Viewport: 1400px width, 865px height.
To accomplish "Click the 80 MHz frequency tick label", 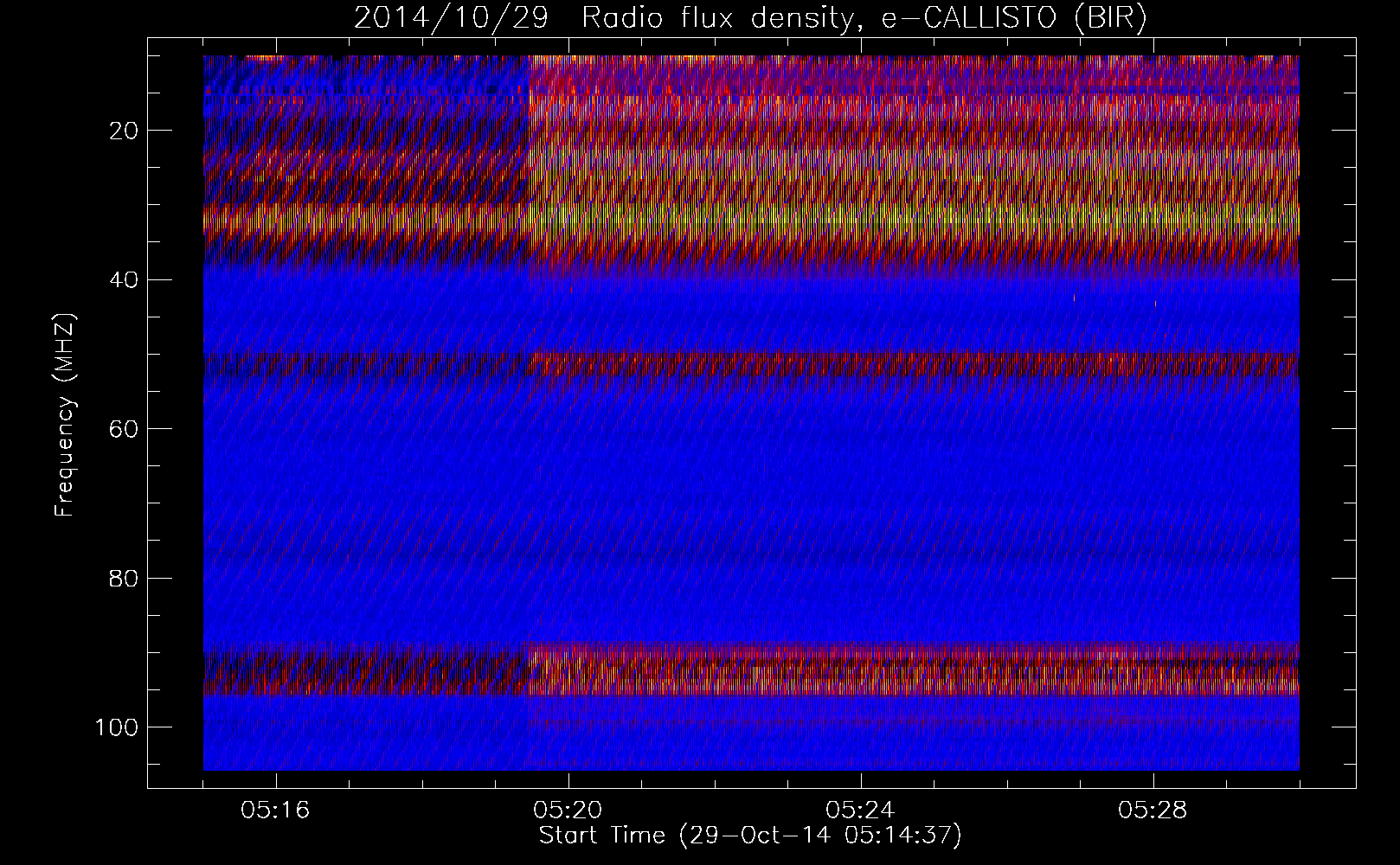I will (x=125, y=578).
